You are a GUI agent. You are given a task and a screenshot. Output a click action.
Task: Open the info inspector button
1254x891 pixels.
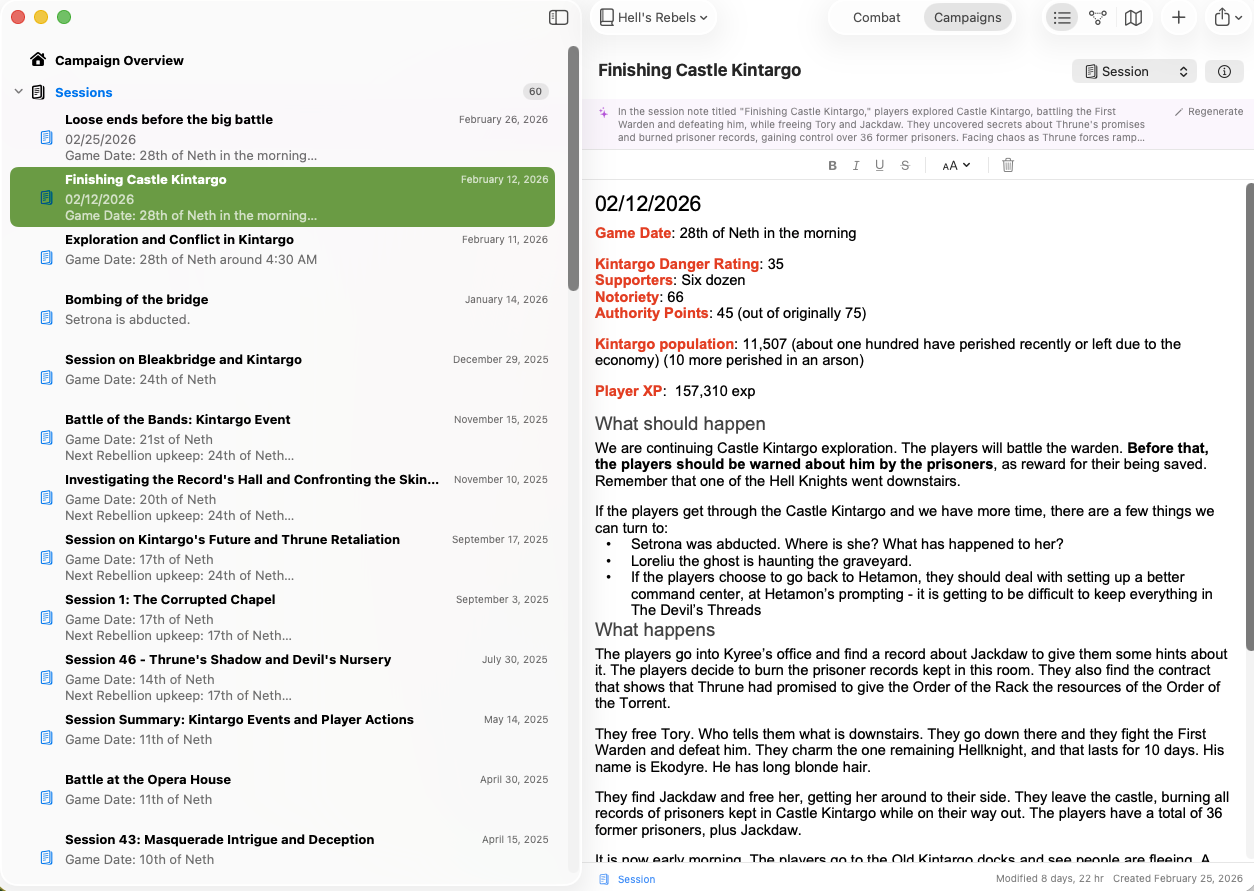pos(1224,72)
